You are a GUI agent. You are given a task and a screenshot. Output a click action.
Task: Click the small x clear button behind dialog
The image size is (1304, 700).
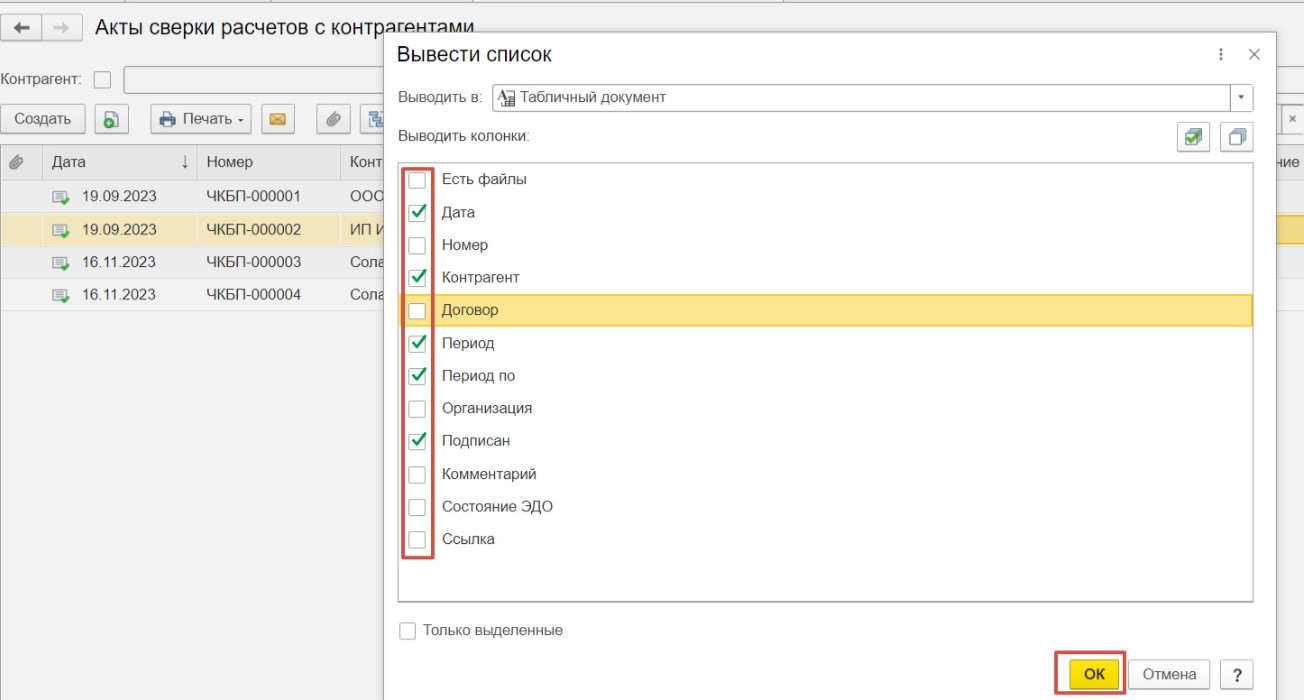1292,119
